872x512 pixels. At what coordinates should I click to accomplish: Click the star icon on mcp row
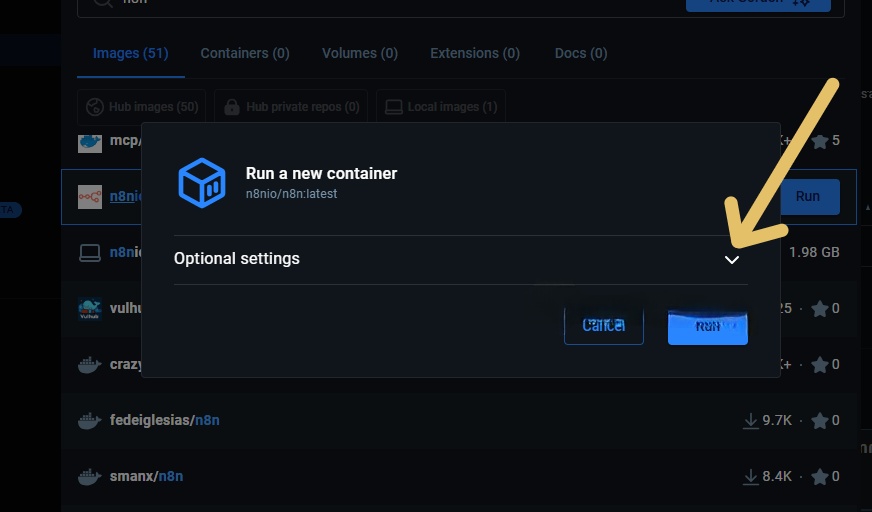click(x=820, y=141)
